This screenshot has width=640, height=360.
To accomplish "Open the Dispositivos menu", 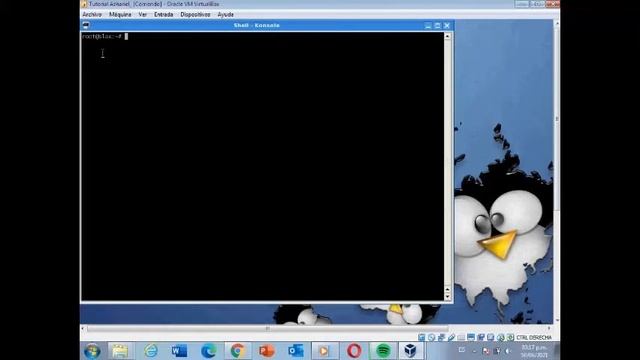I will (195, 14).
